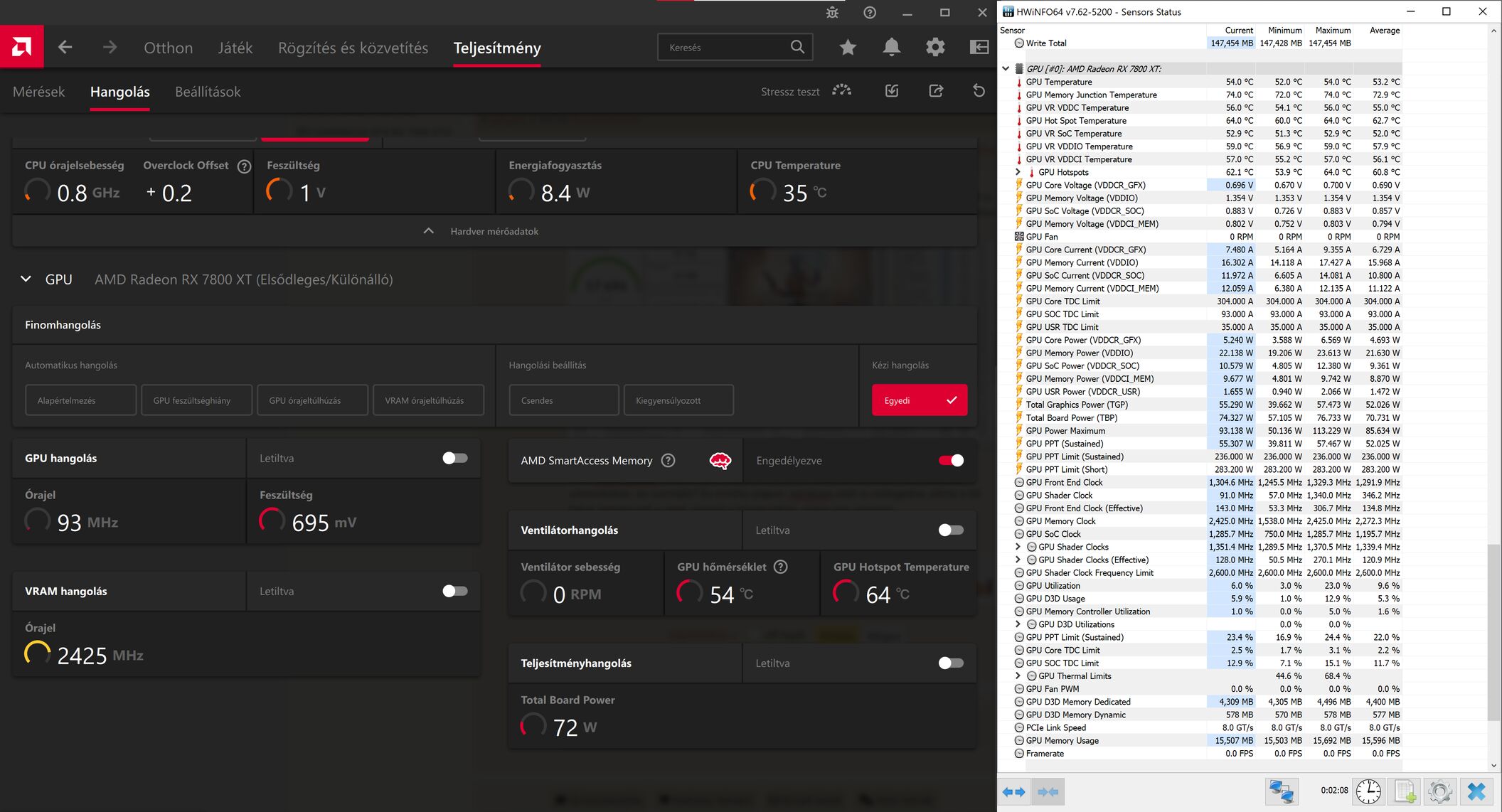Click HWiNFO vertical scrollbar thumb
Screen dimensions: 1502x812
click(1493, 633)
